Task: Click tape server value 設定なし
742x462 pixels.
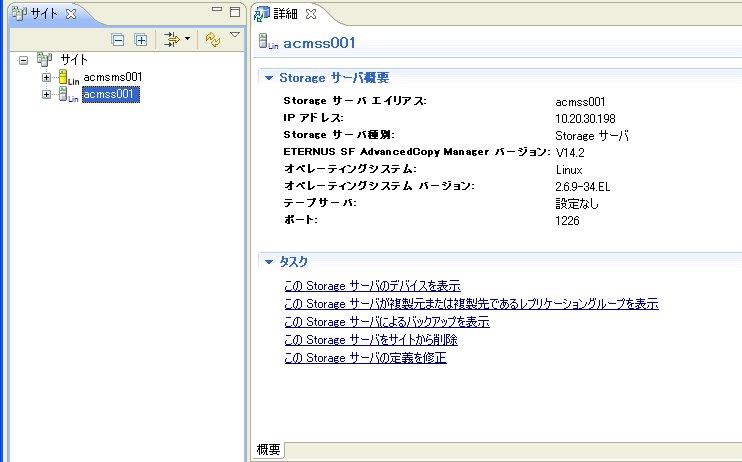Action: pos(577,204)
